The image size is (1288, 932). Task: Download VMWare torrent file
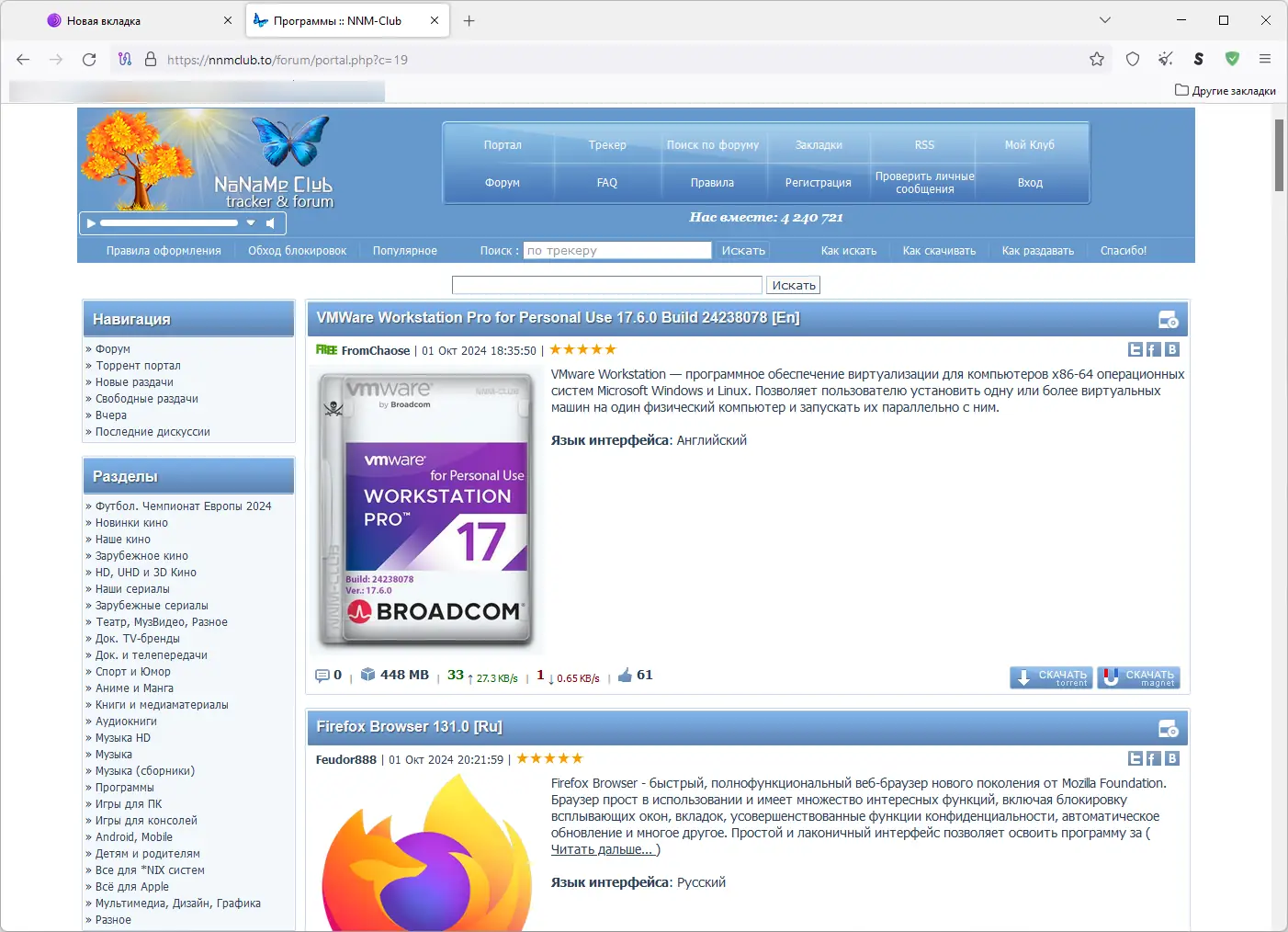click(x=1051, y=677)
